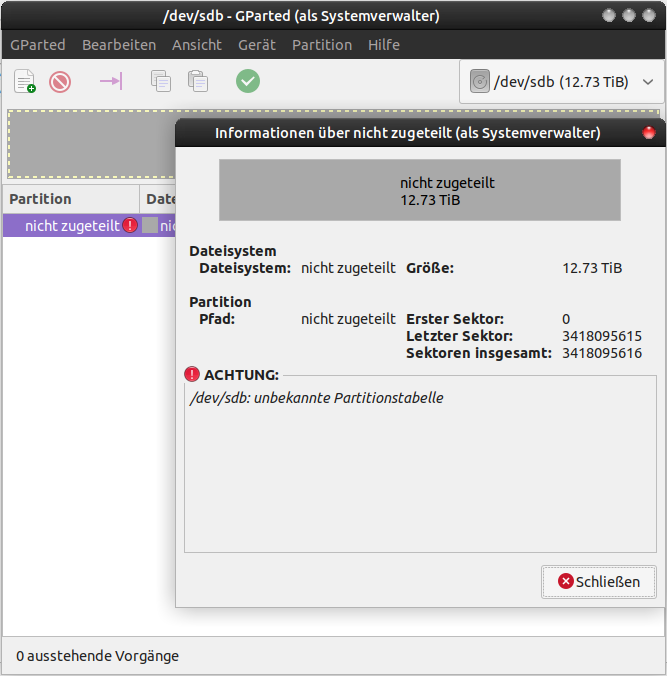Select the nicht zugeteilt partition row
Image resolution: width=667 pixels, height=676 pixels.
(x=89, y=225)
